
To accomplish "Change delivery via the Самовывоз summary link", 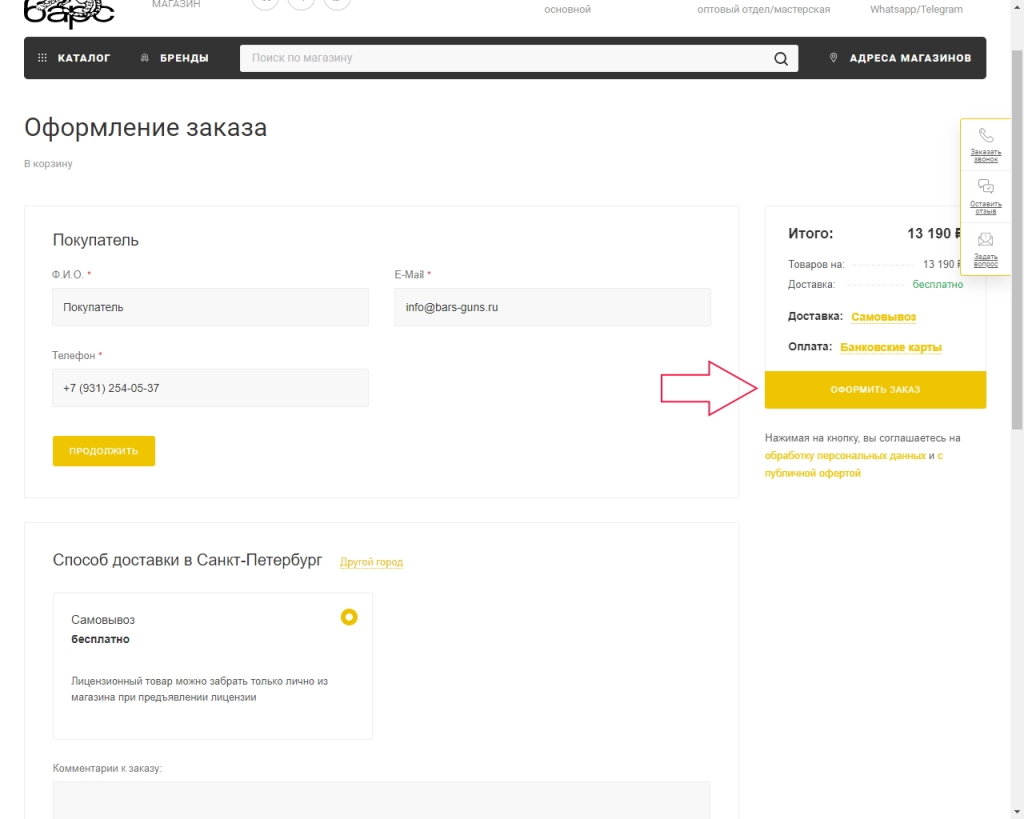I will coord(883,317).
